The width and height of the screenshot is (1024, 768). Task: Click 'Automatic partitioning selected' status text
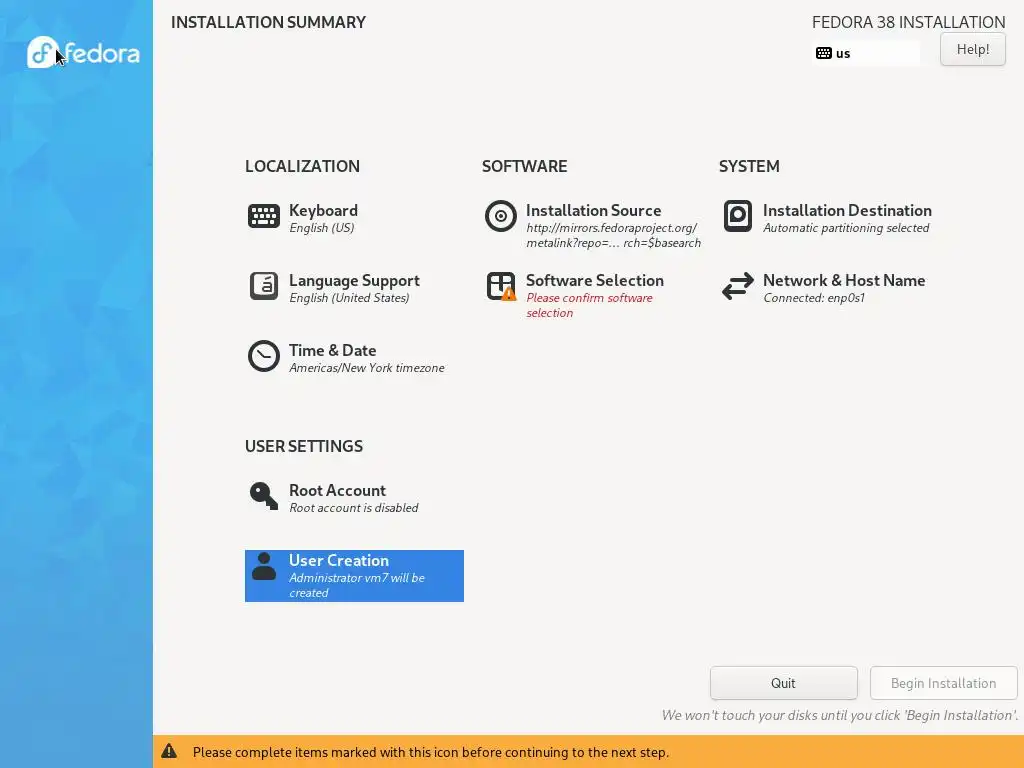click(846, 228)
